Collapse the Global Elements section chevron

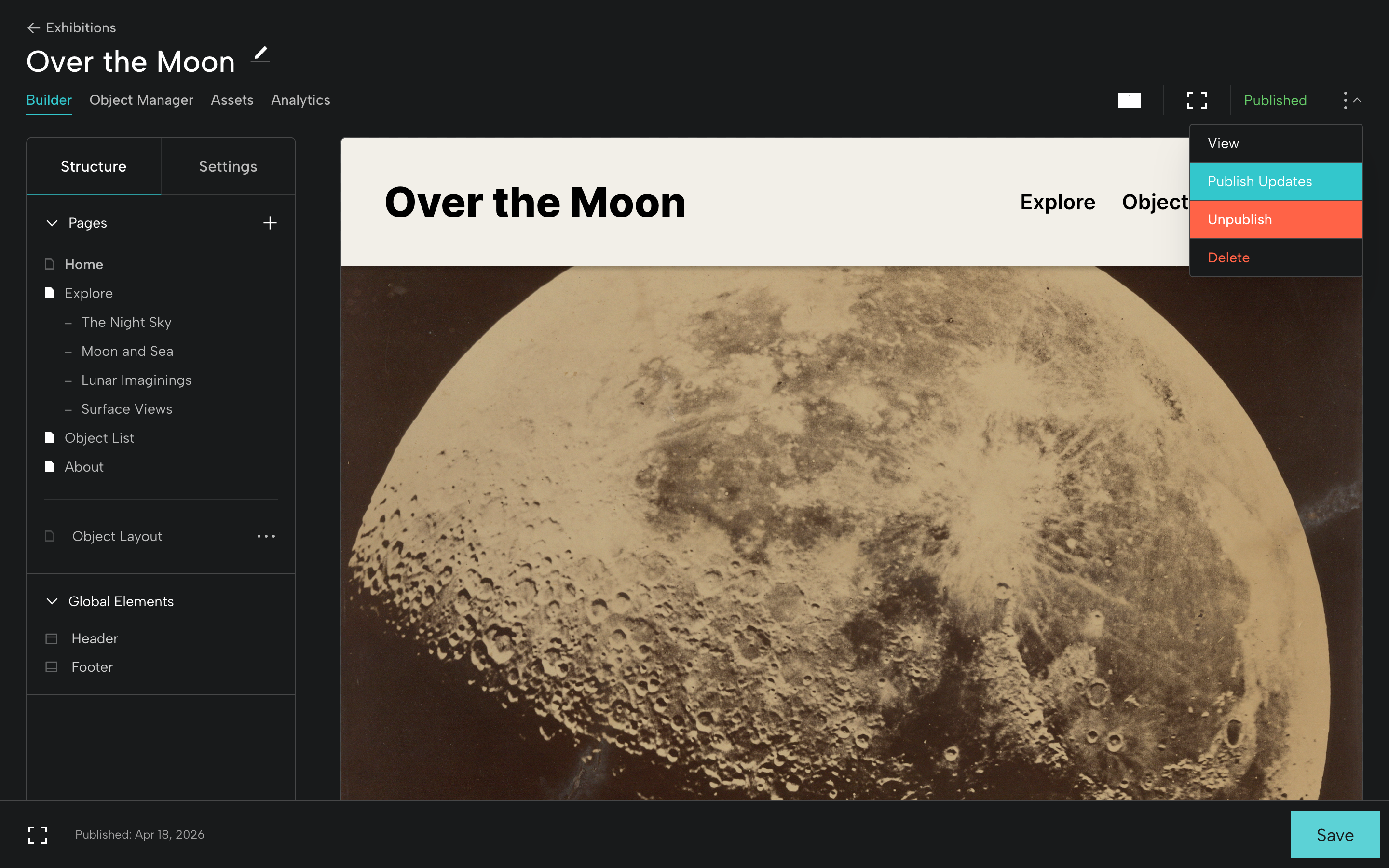(x=52, y=601)
